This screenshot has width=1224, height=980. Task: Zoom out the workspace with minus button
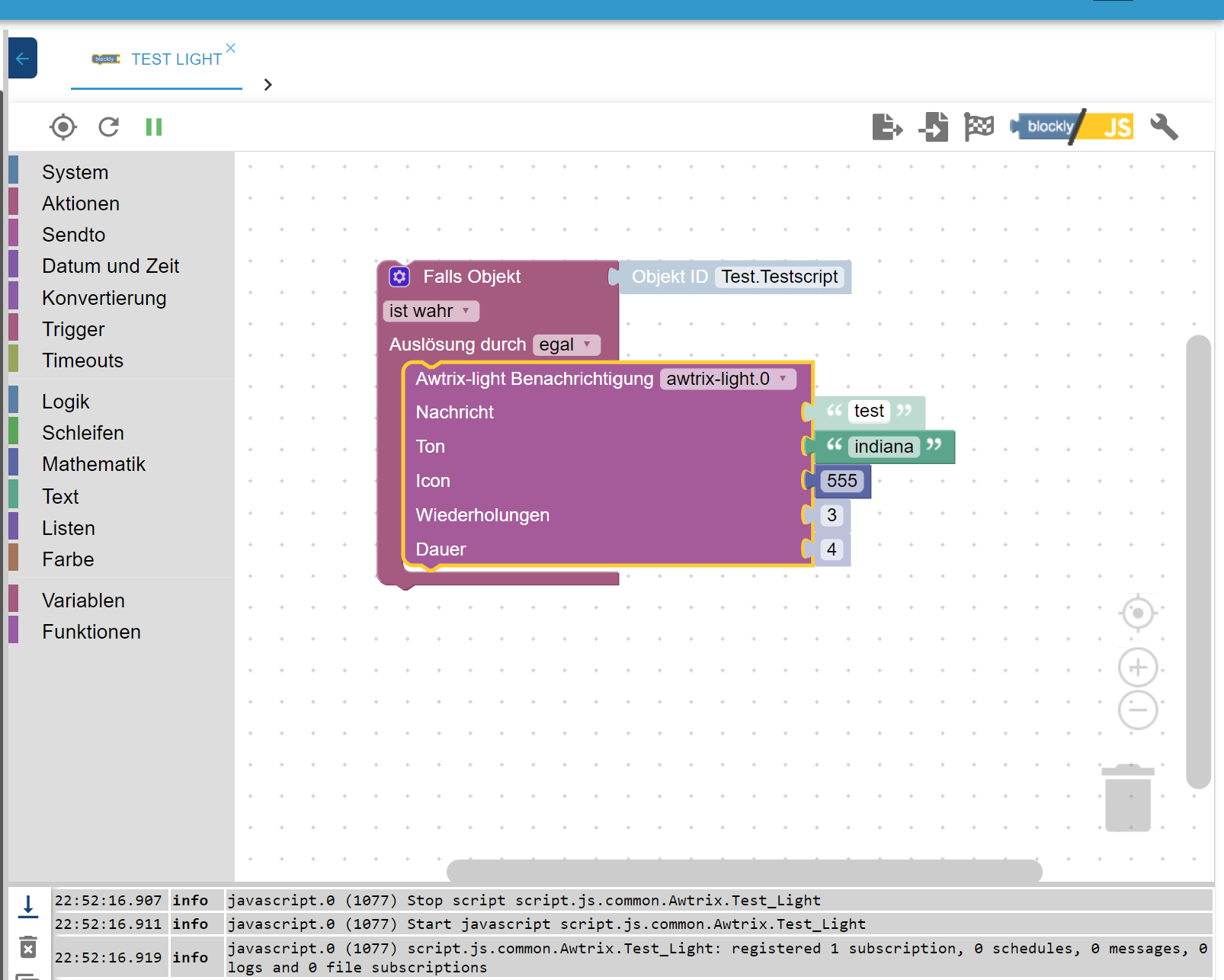[1138, 710]
